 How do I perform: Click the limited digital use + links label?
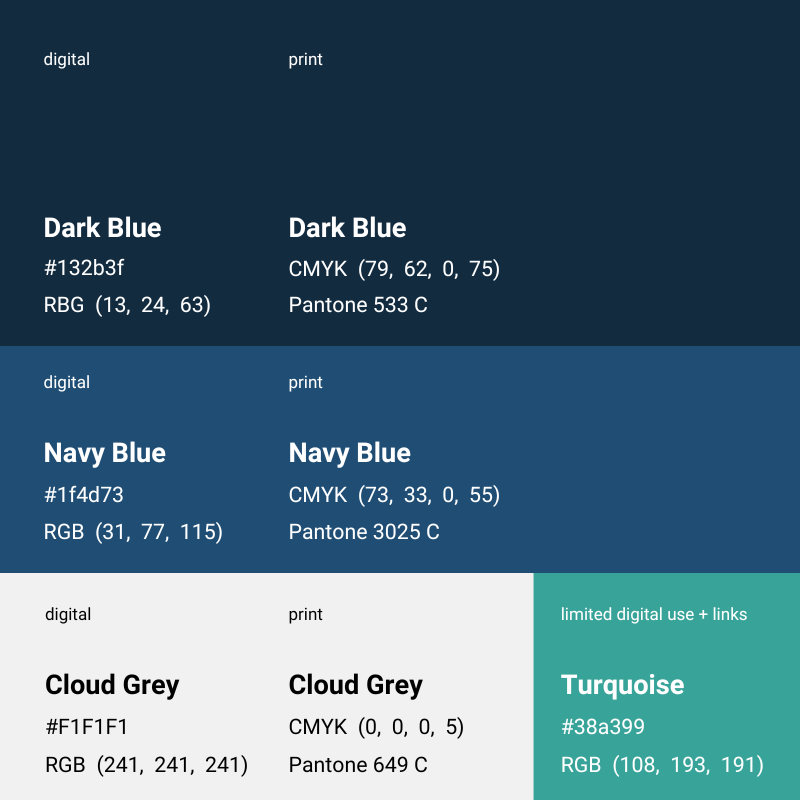[x=654, y=614]
